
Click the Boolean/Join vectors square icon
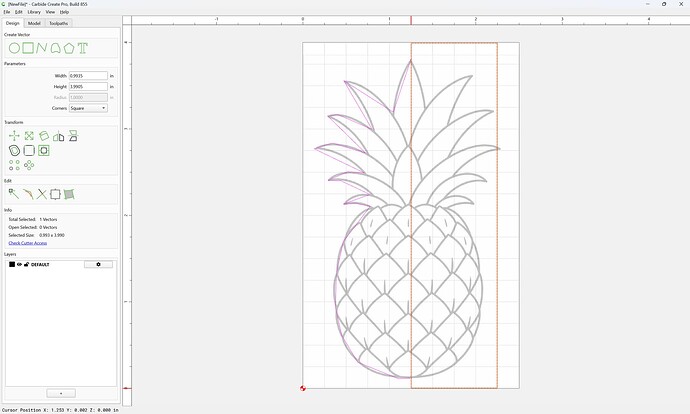click(55, 194)
